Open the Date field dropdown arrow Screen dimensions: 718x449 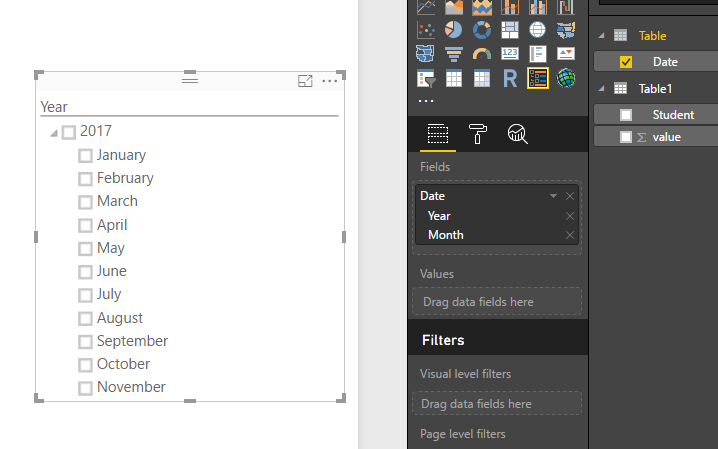tap(553, 196)
